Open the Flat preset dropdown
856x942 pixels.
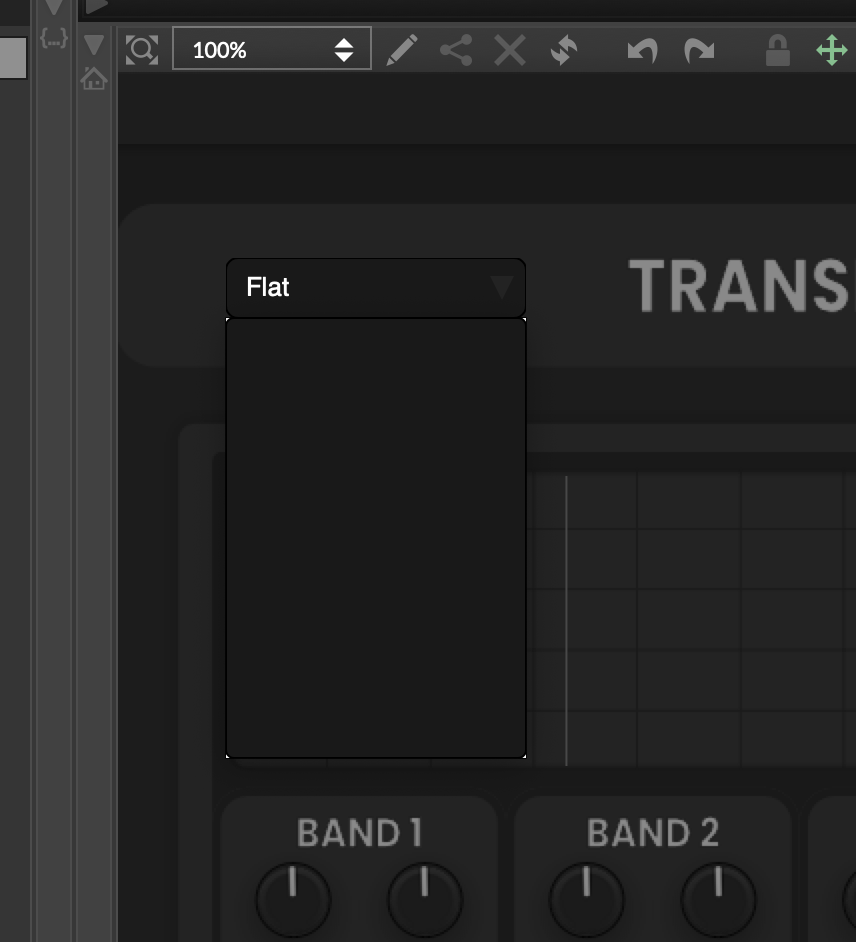pos(375,288)
